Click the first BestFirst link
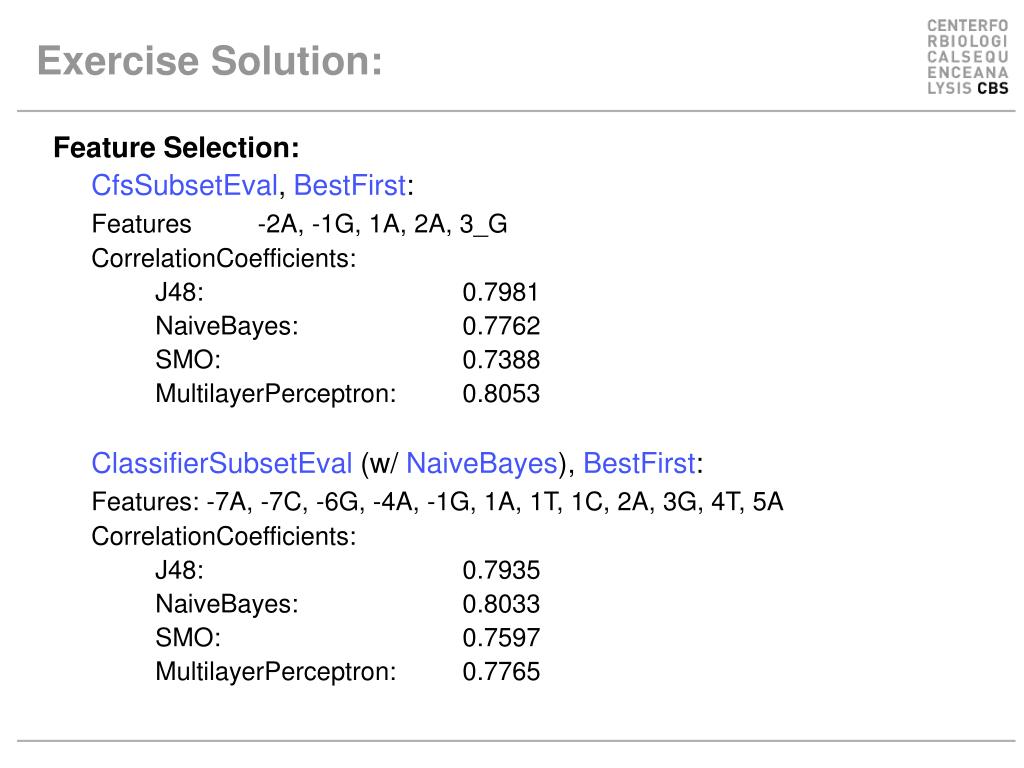 (350, 185)
